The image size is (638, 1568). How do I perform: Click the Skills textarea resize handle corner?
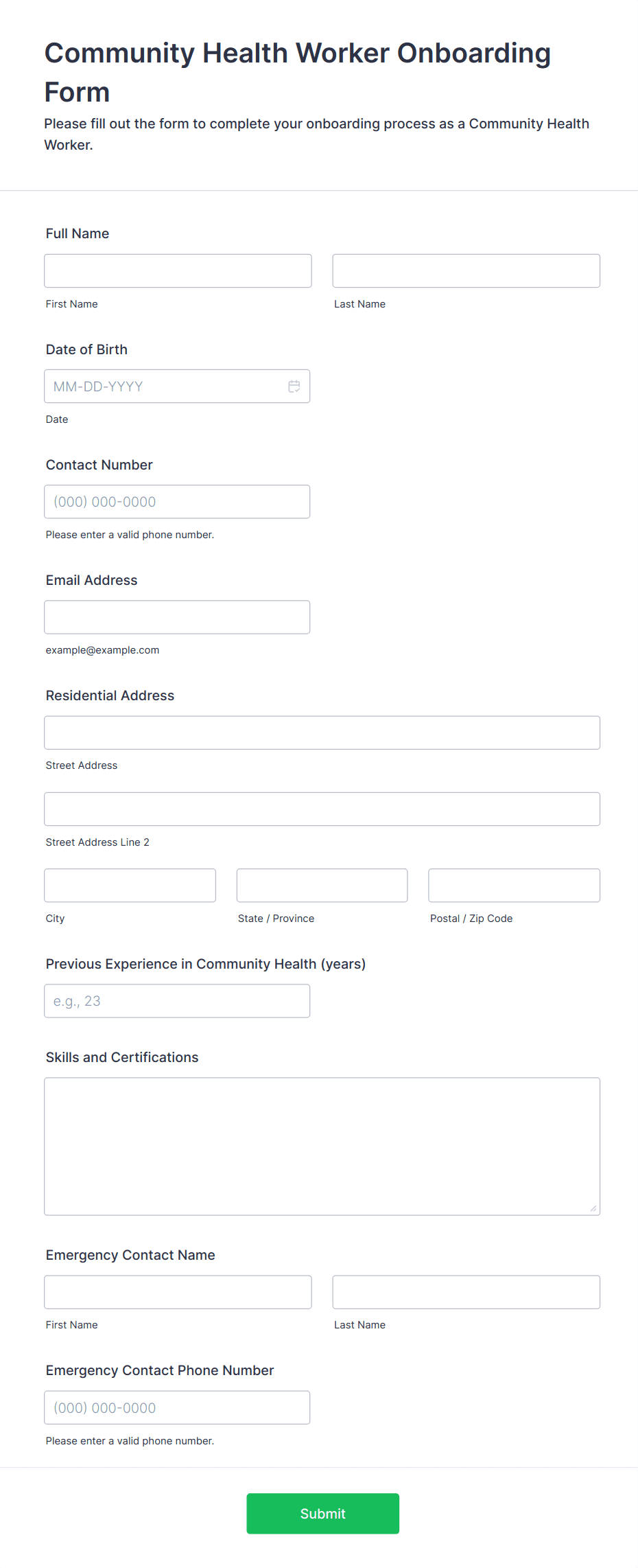(x=593, y=1208)
